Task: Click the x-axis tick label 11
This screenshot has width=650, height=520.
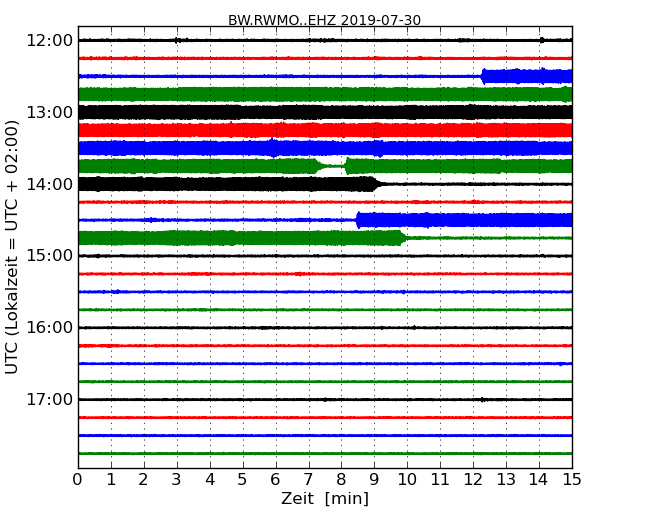Action: tap(440, 480)
